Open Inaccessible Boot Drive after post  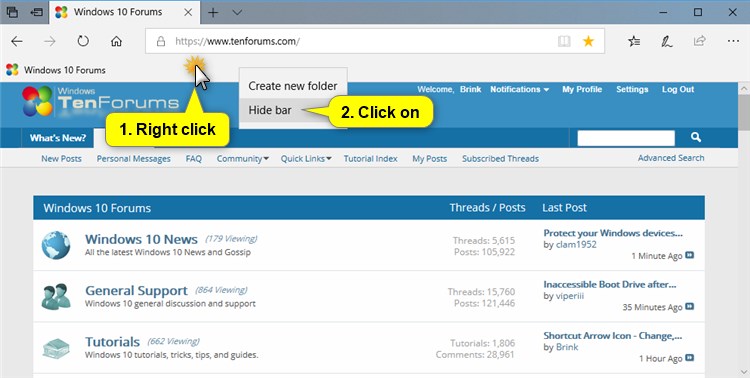click(x=610, y=284)
